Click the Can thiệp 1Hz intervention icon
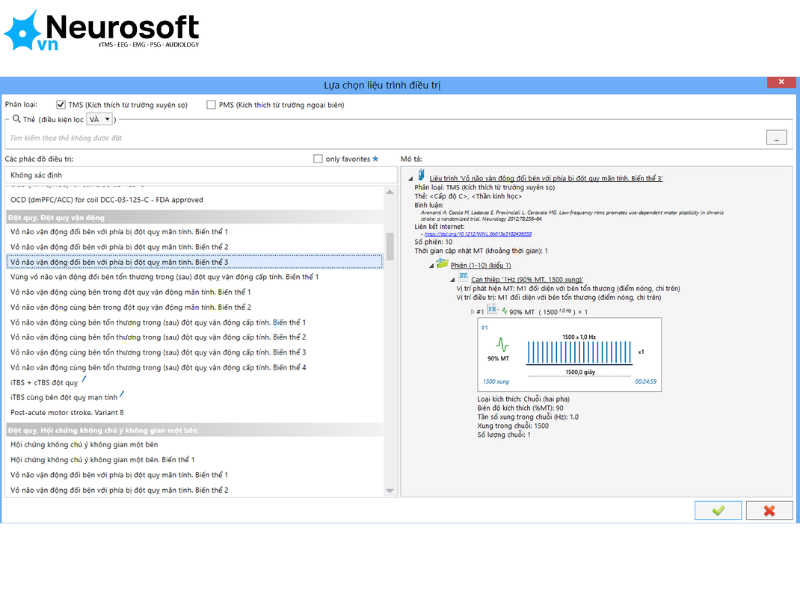Screen dimensions: 800x600 [x=463, y=277]
